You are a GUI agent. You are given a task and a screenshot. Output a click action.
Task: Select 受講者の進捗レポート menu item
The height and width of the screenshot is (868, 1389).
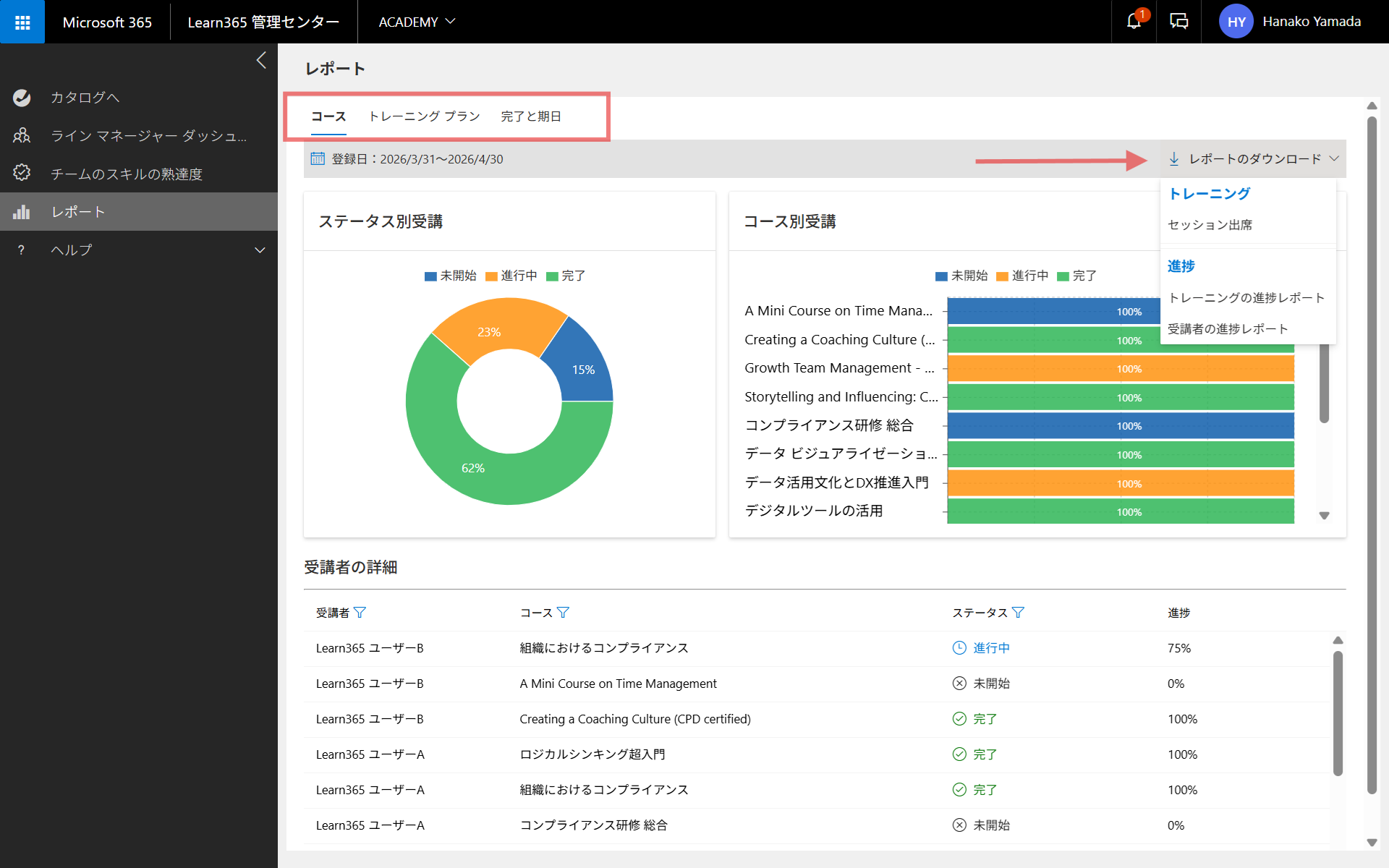click(1228, 329)
